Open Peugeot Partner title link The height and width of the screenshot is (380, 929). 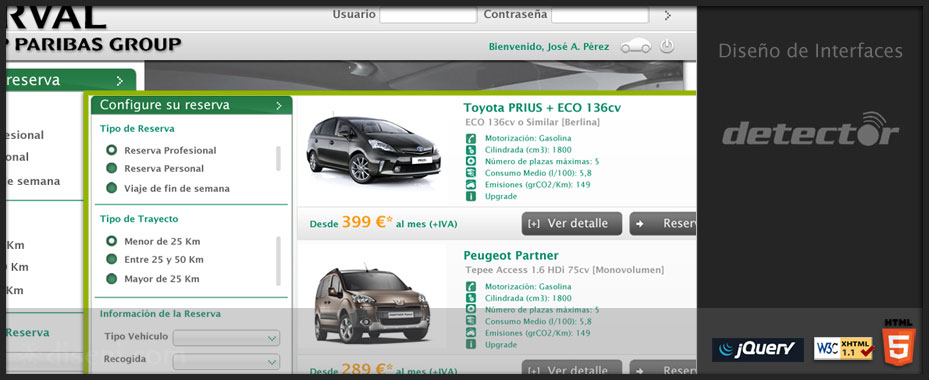(x=511, y=256)
